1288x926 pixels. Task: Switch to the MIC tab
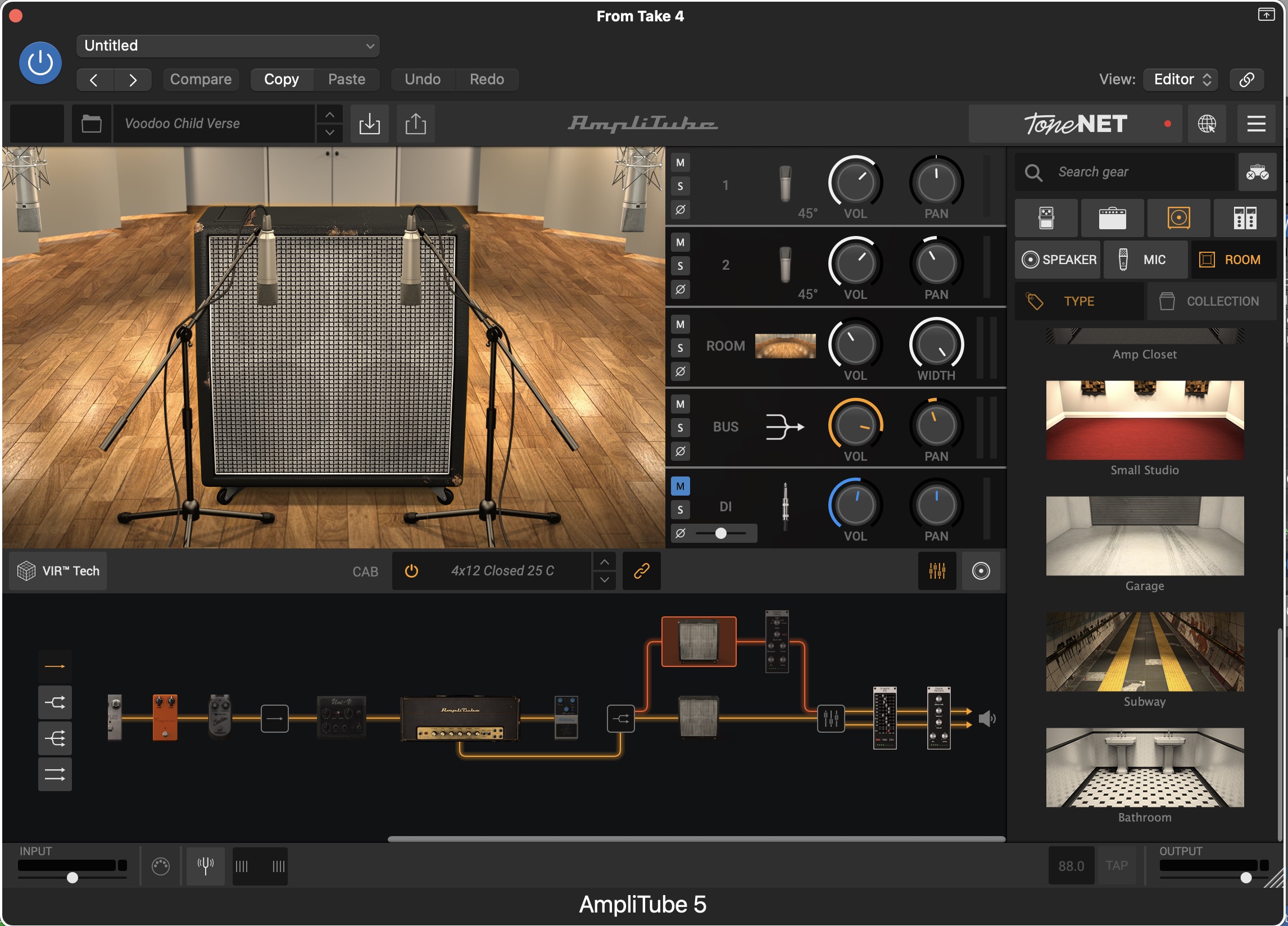[1145, 260]
